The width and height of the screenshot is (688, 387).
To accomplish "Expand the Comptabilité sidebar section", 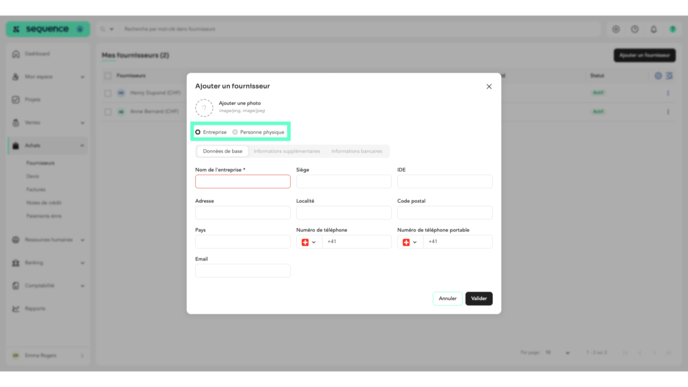I will [82, 286].
